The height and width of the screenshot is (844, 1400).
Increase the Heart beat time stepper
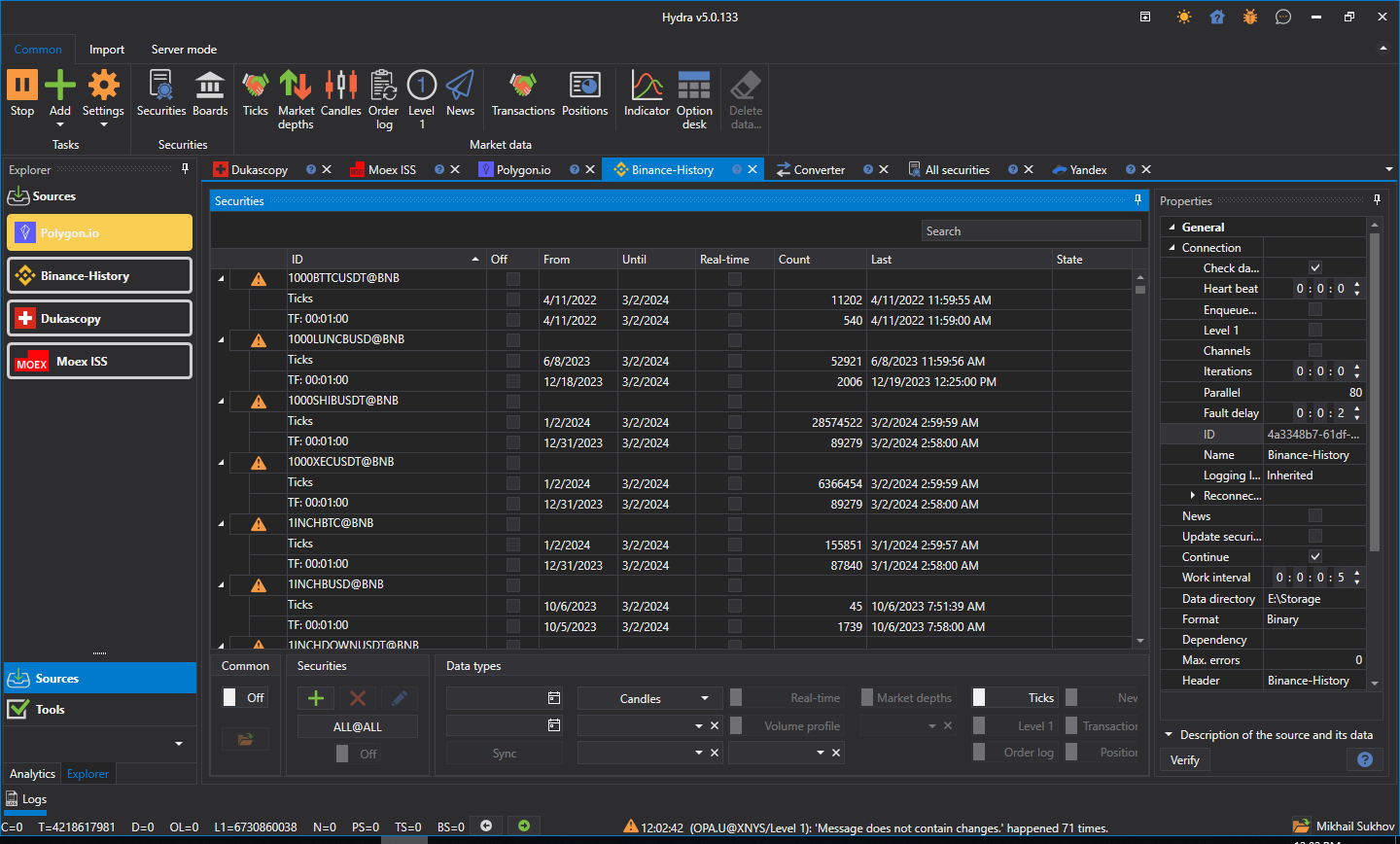point(1357,285)
